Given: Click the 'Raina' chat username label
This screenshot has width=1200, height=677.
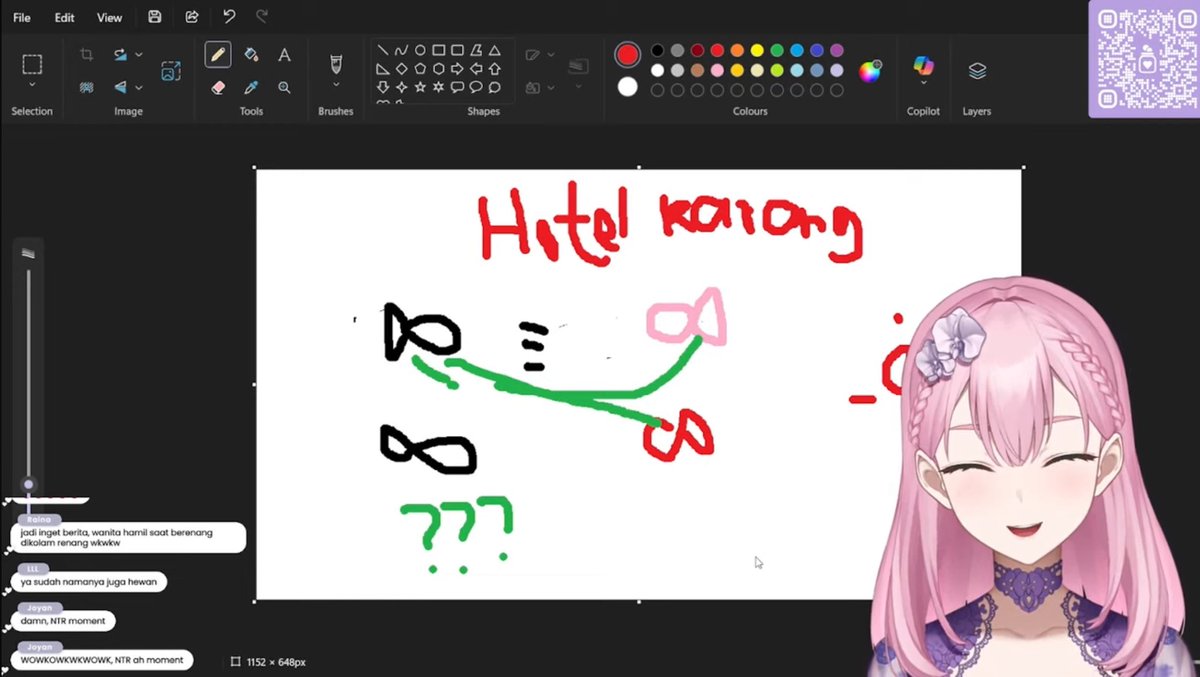Looking at the screenshot, I should click(39, 520).
